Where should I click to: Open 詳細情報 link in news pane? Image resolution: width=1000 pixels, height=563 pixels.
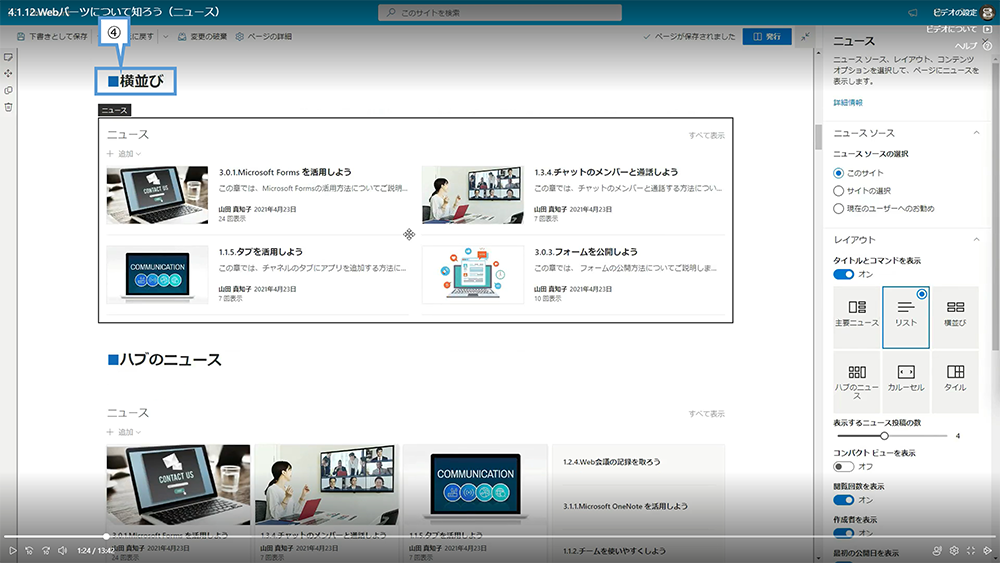(848, 103)
